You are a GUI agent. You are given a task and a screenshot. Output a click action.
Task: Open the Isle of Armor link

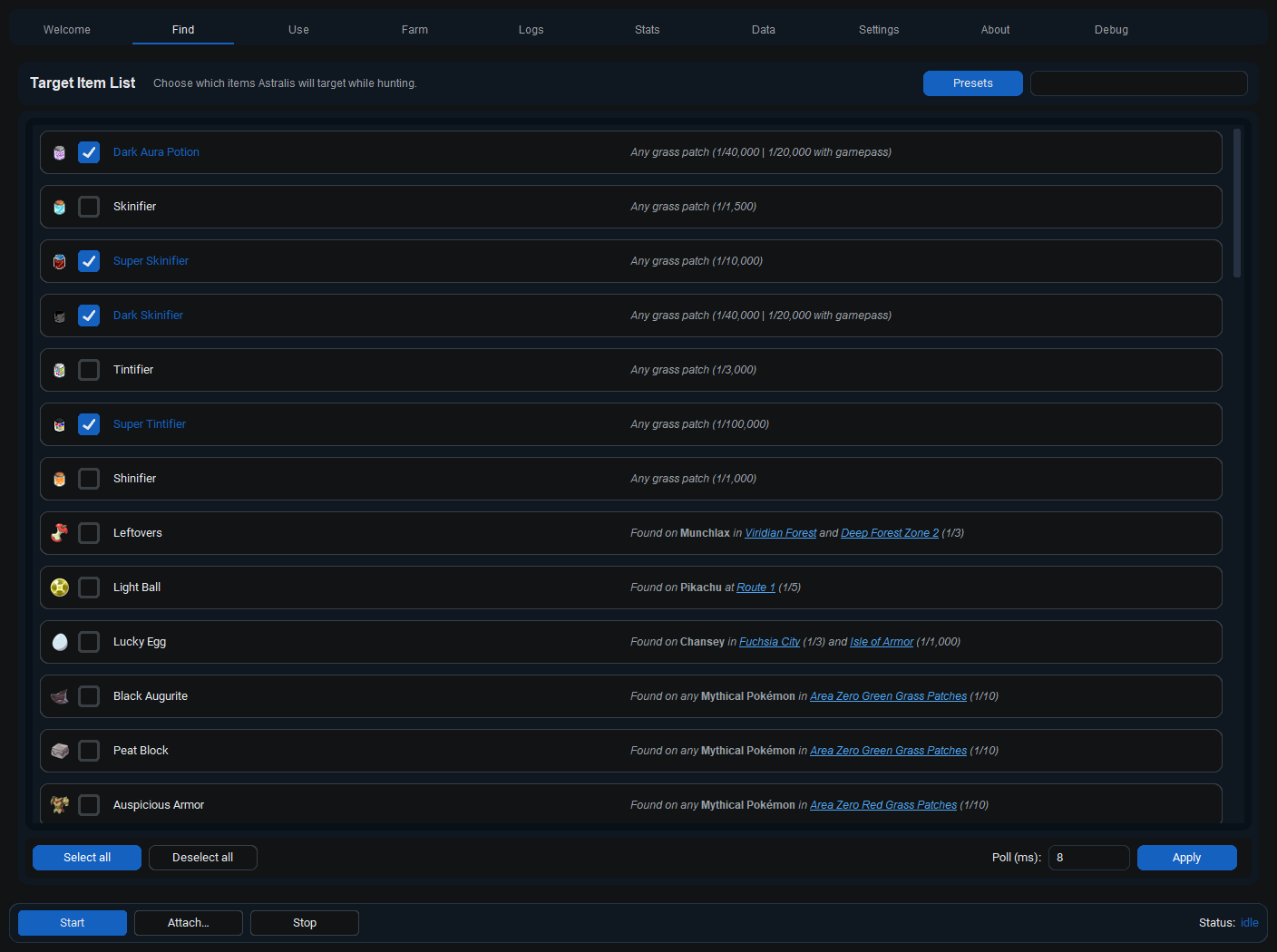click(882, 642)
